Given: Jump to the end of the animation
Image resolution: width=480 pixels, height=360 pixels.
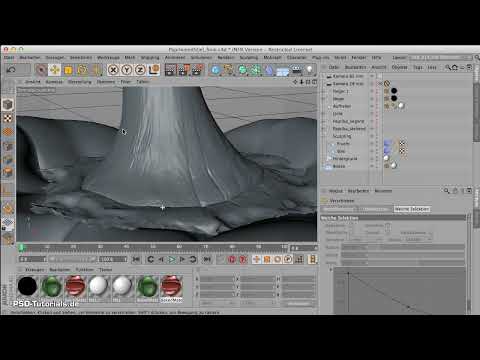Looking at the screenshot, I should click(207, 259).
